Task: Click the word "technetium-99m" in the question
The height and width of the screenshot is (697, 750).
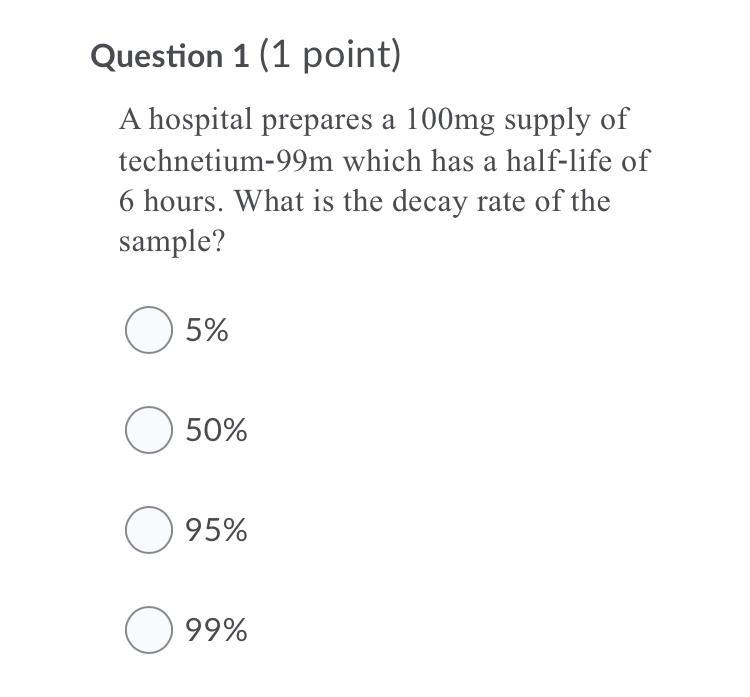Action: pos(226,161)
